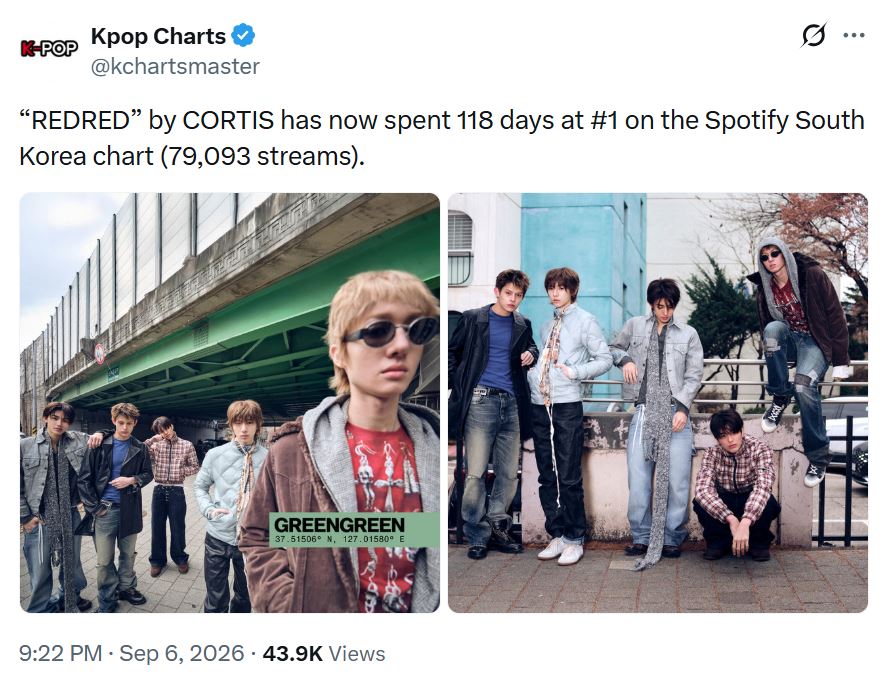Open the Kpop Charts profile name
The height and width of the screenshot is (676, 888).
pos(158,36)
